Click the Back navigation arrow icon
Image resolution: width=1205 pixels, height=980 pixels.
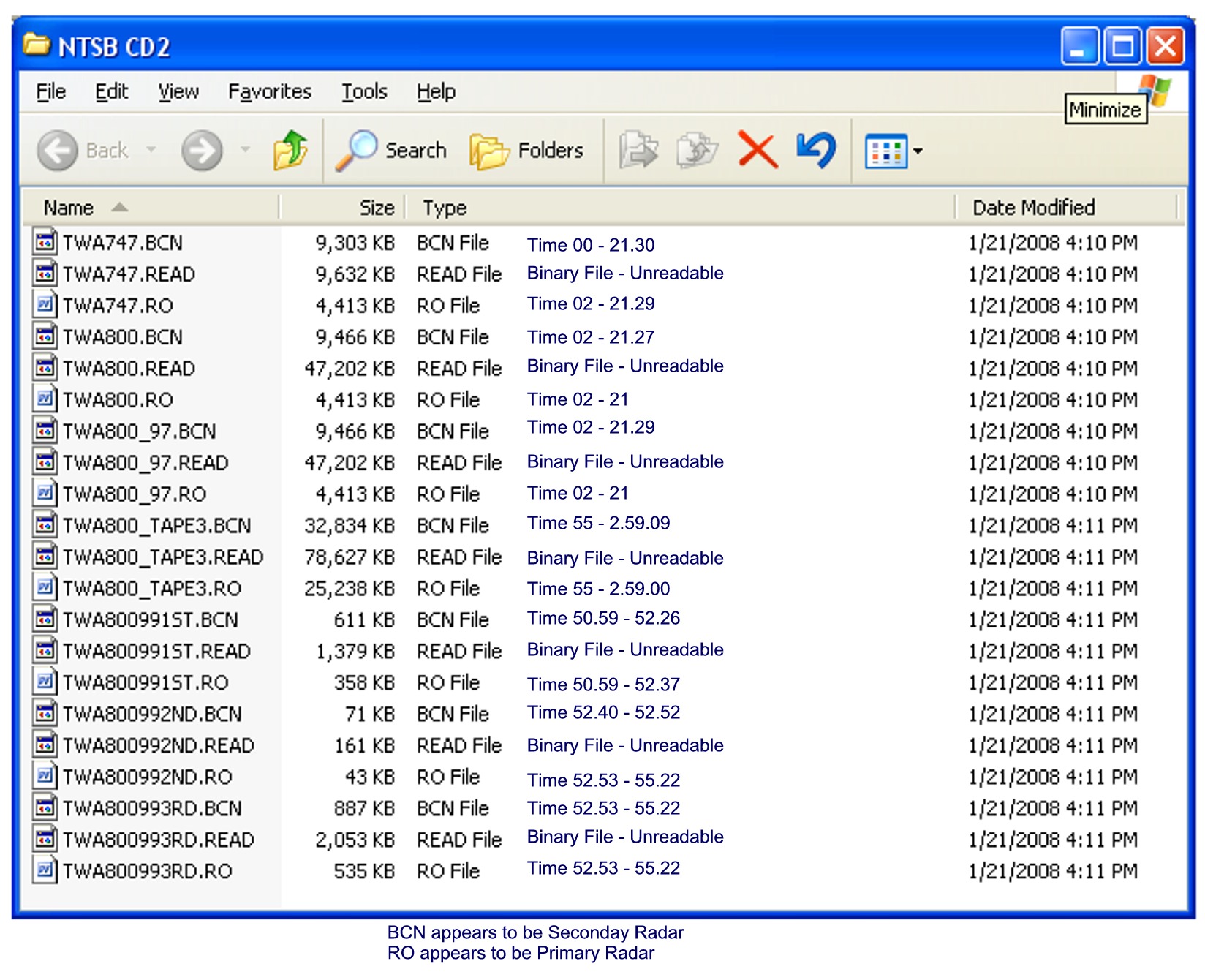click(x=57, y=151)
